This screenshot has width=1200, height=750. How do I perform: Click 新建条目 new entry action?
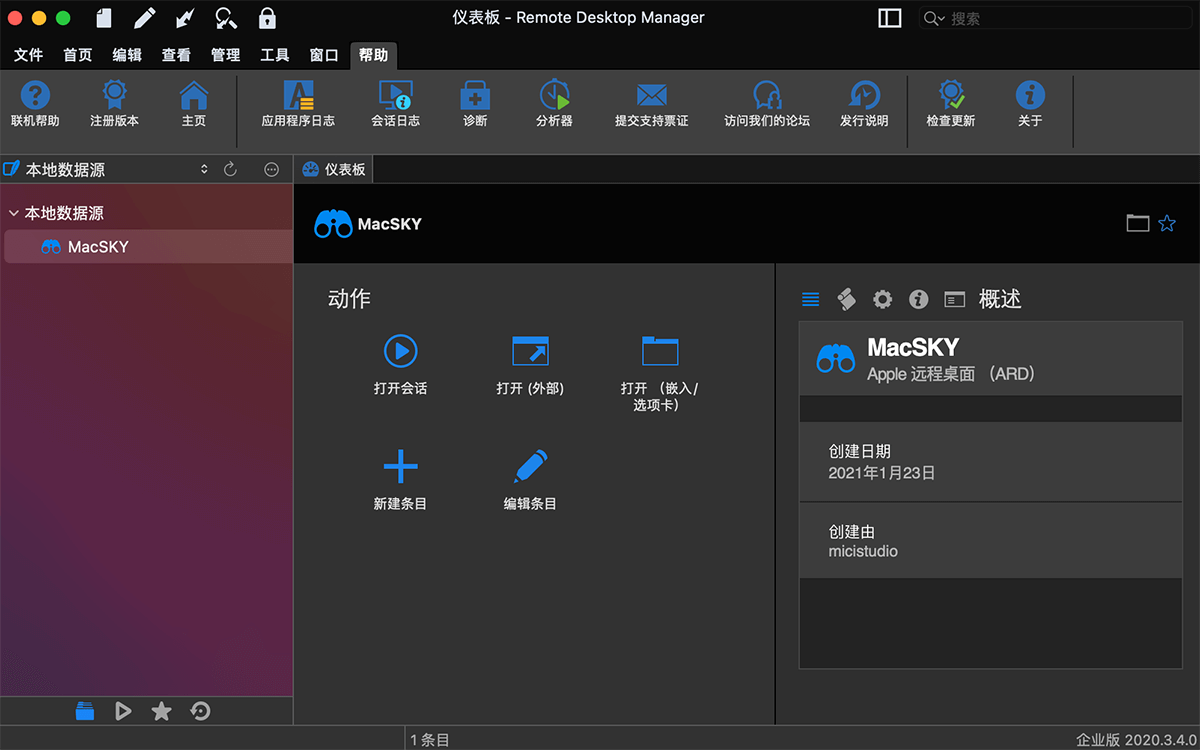[x=400, y=480]
